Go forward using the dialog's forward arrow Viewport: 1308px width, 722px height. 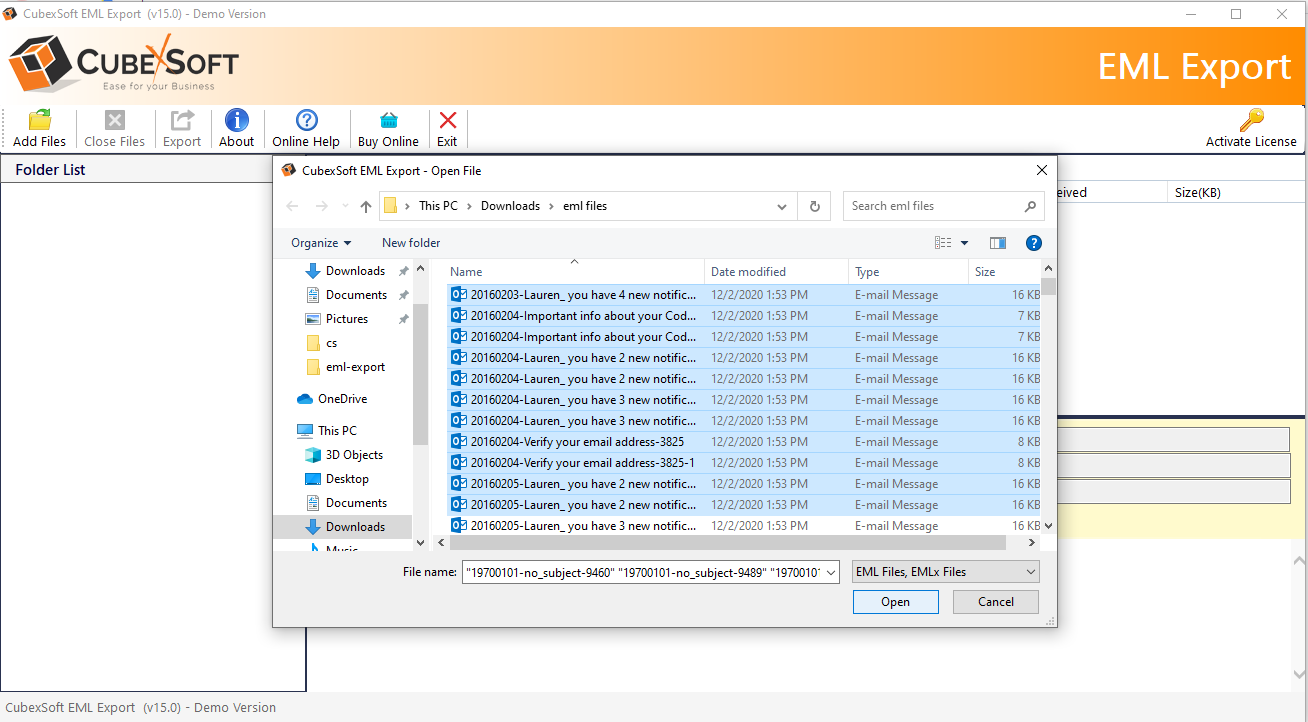[x=322, y=206]
